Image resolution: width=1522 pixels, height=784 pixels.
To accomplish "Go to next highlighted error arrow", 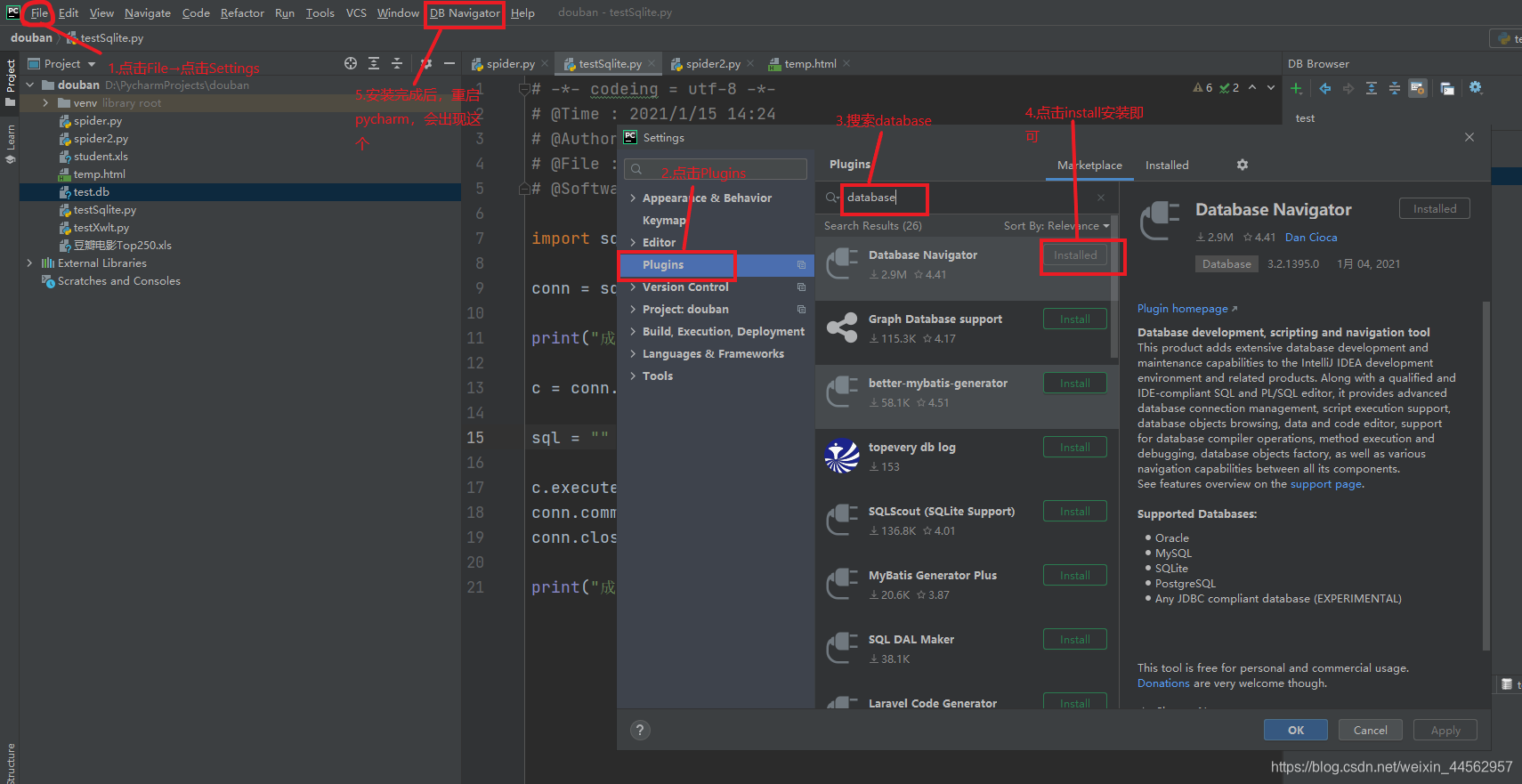I will click(x=1271, y=87).
